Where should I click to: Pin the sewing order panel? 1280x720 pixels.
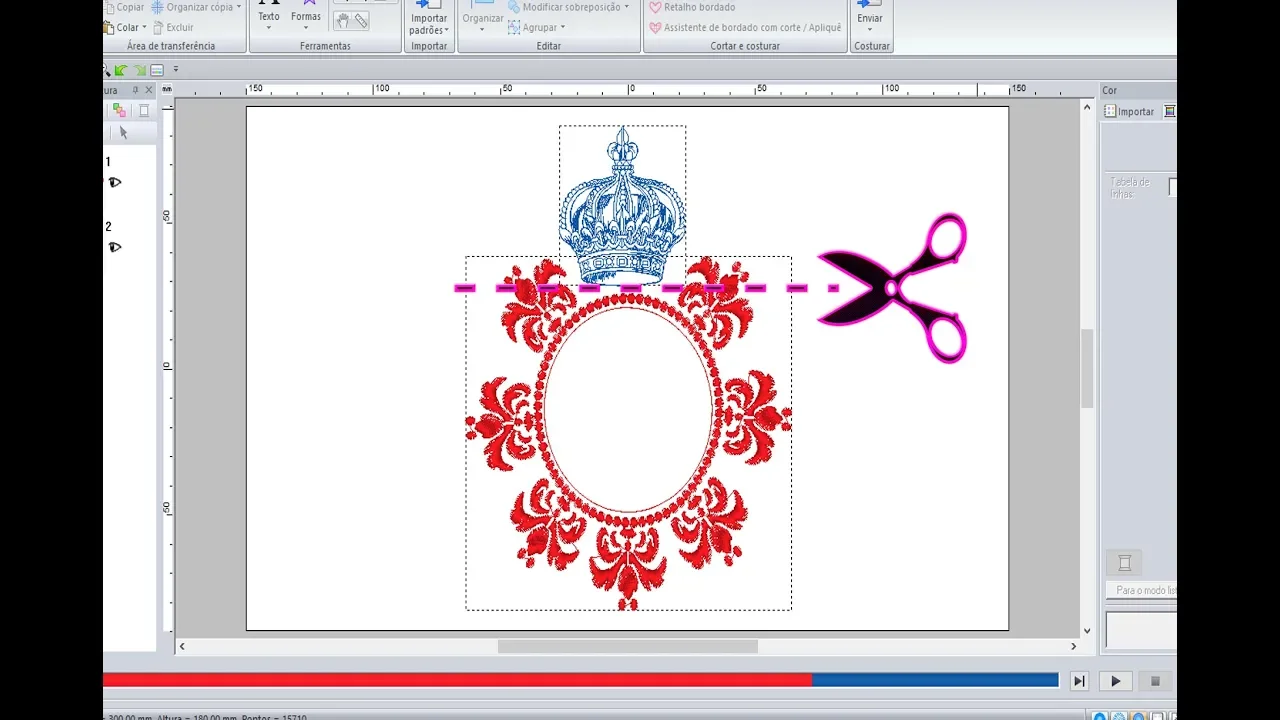(x=136, y=90)
